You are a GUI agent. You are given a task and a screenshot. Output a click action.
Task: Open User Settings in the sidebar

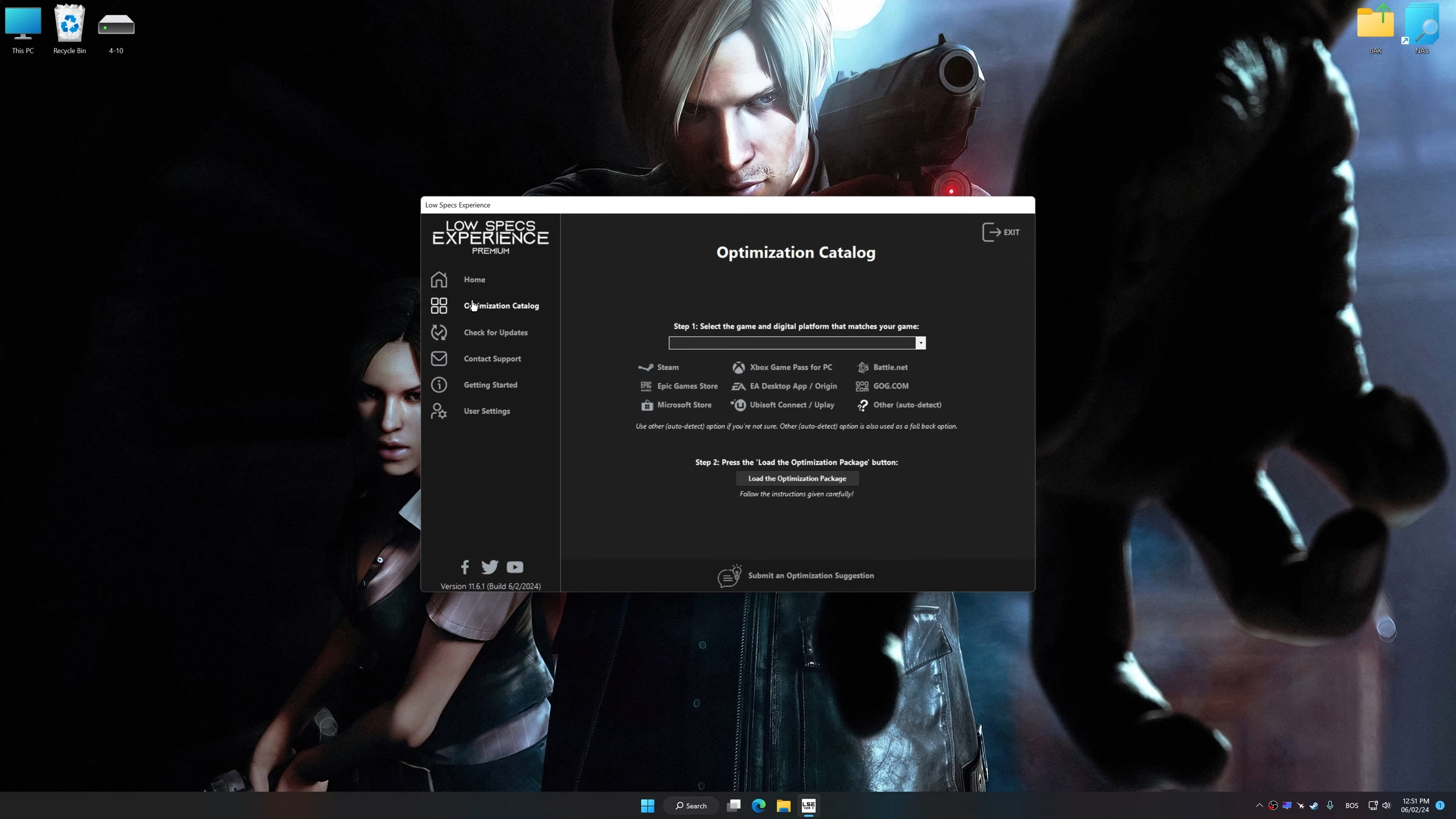pyautogui.click(x=470, y=411)
